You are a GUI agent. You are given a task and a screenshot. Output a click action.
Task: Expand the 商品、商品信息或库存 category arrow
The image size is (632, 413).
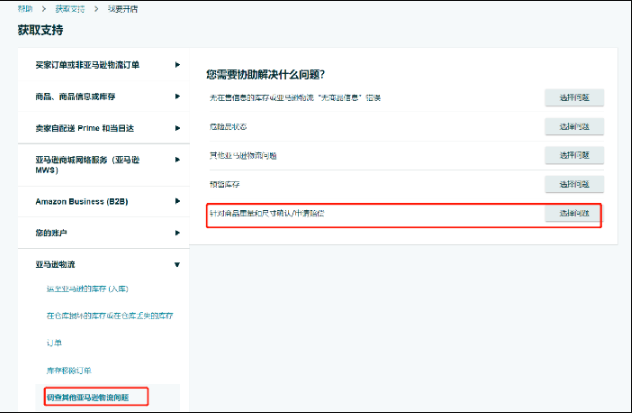click(x=177, y=96)
